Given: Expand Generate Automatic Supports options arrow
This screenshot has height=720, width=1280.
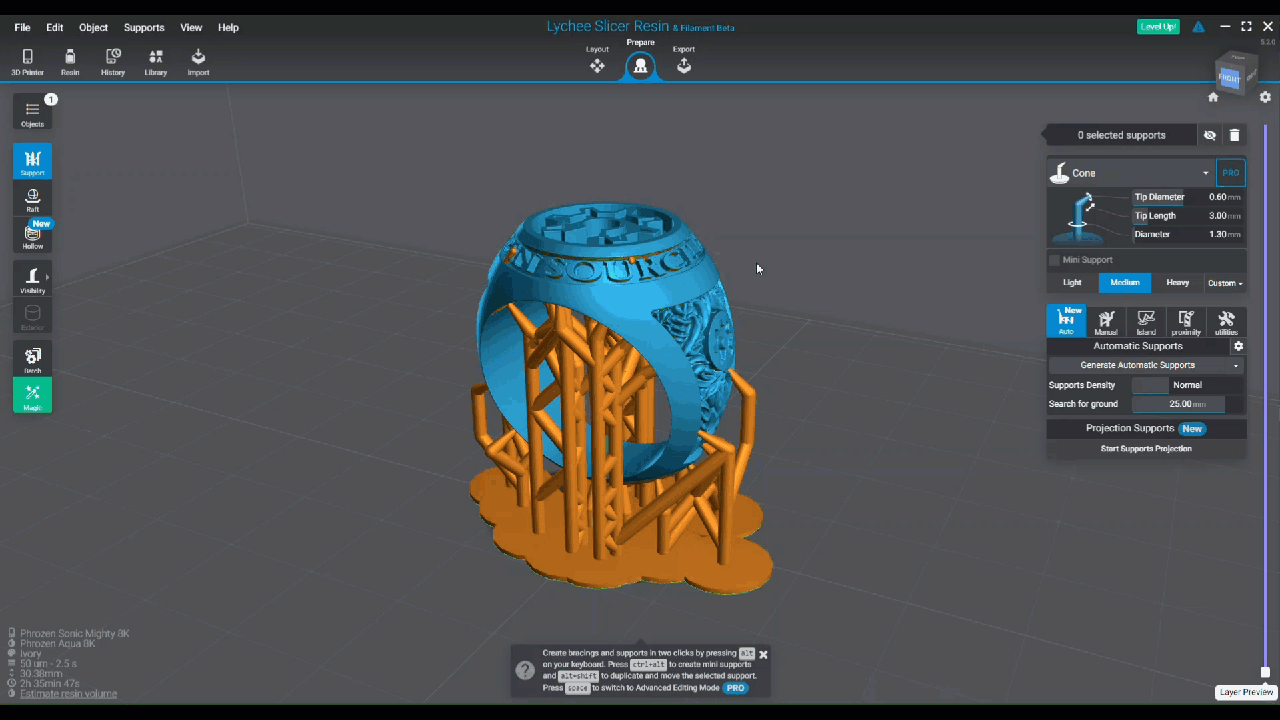Looking at the screenshot, I should click(x=1236, y=366).
